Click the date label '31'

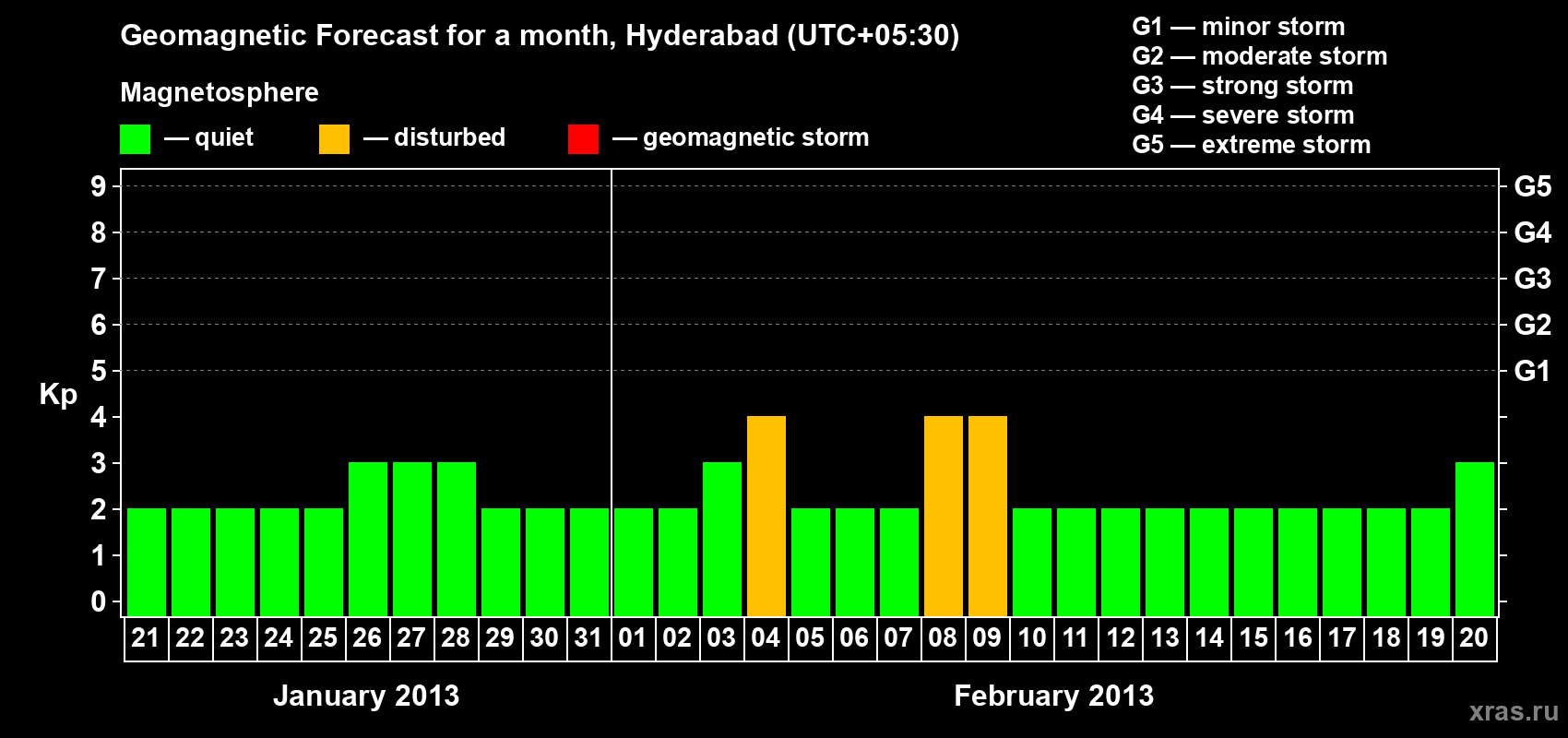click(588, 638)
